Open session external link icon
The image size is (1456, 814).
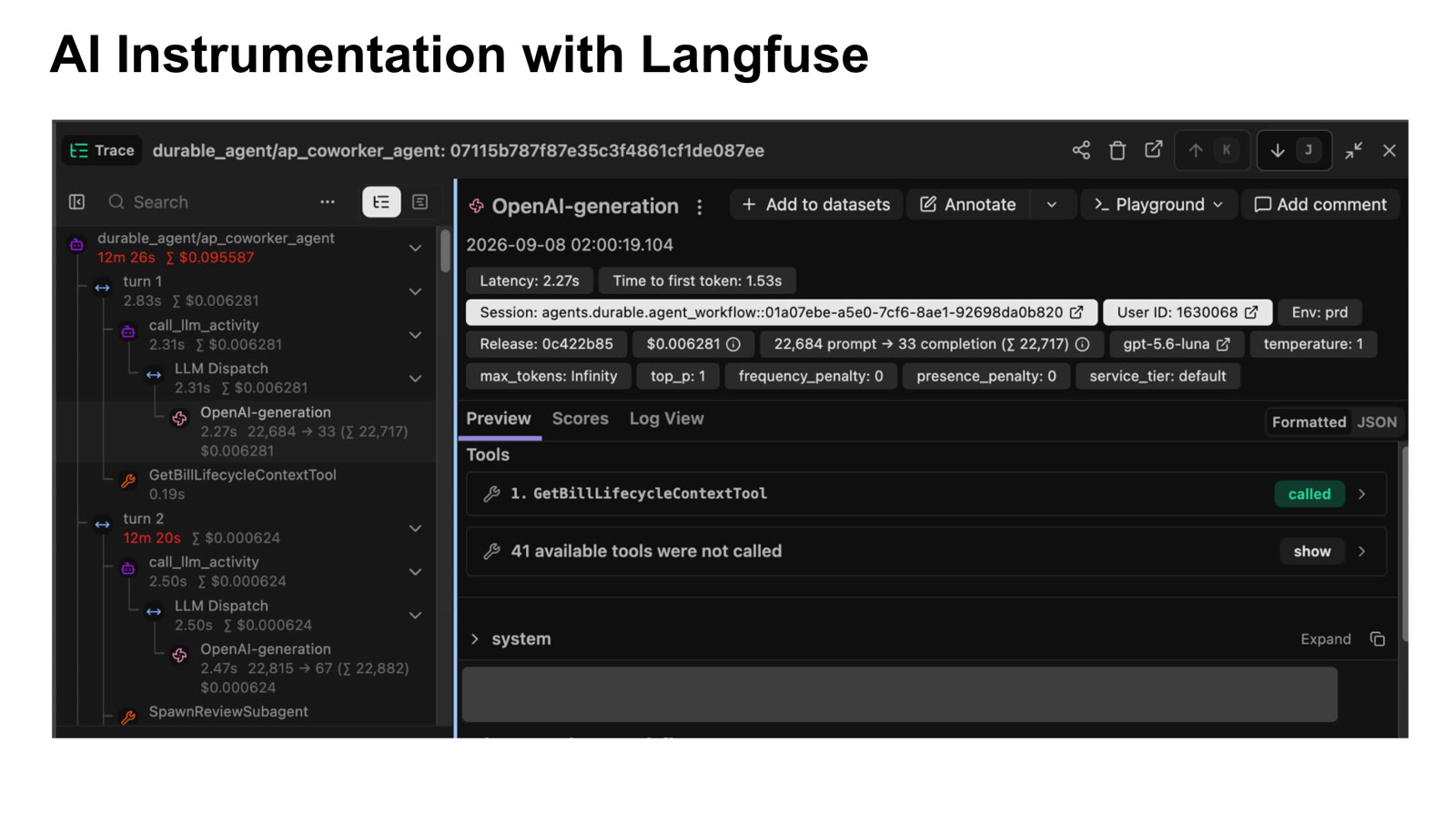coord(1077,312)
